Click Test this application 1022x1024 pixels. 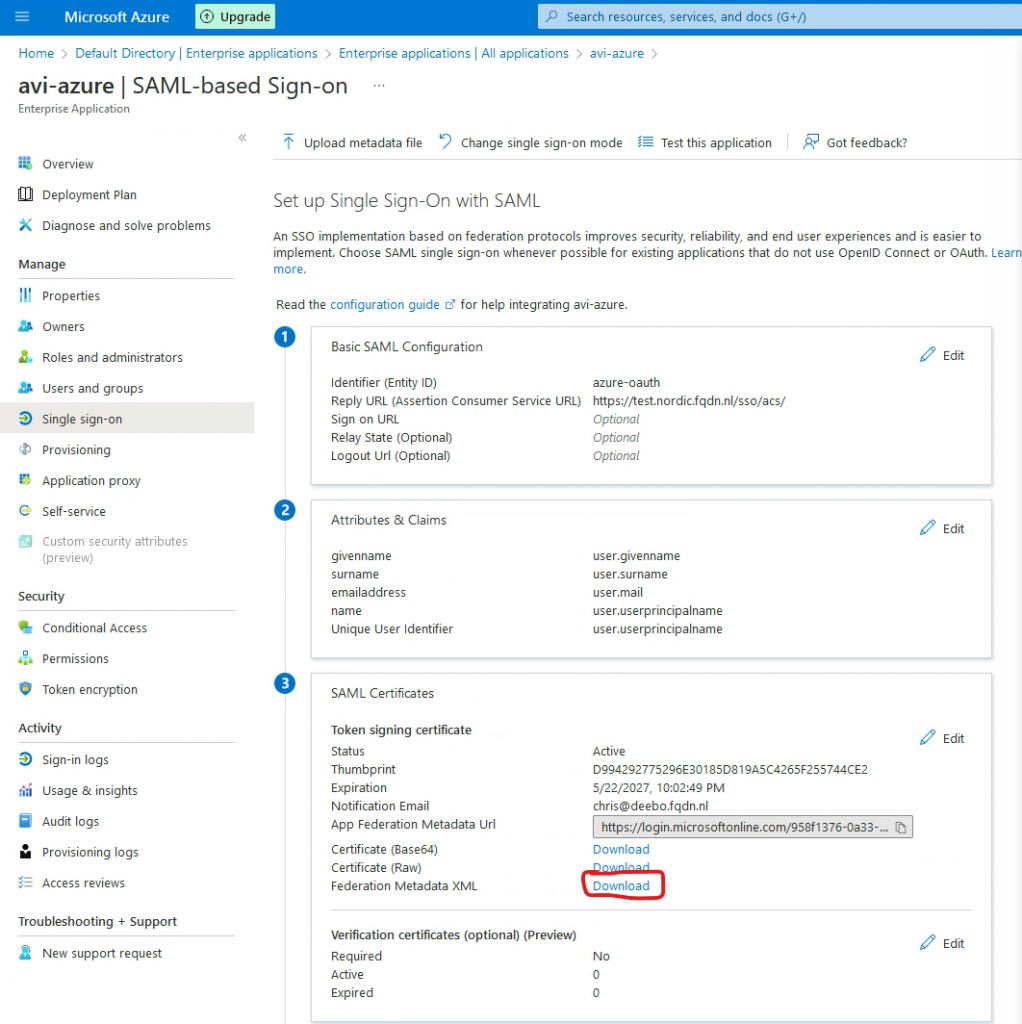pyautogui.click(x=705, y=142)
